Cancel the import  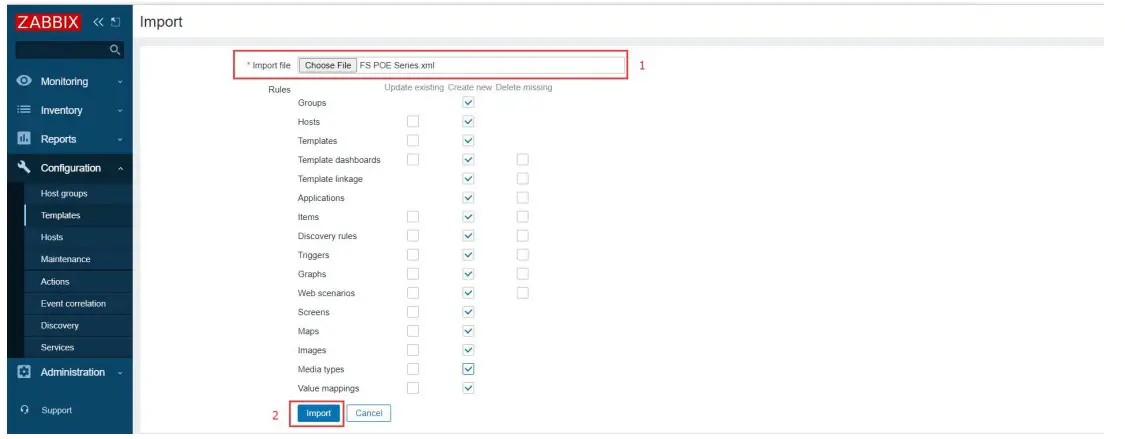click(369, 413)
